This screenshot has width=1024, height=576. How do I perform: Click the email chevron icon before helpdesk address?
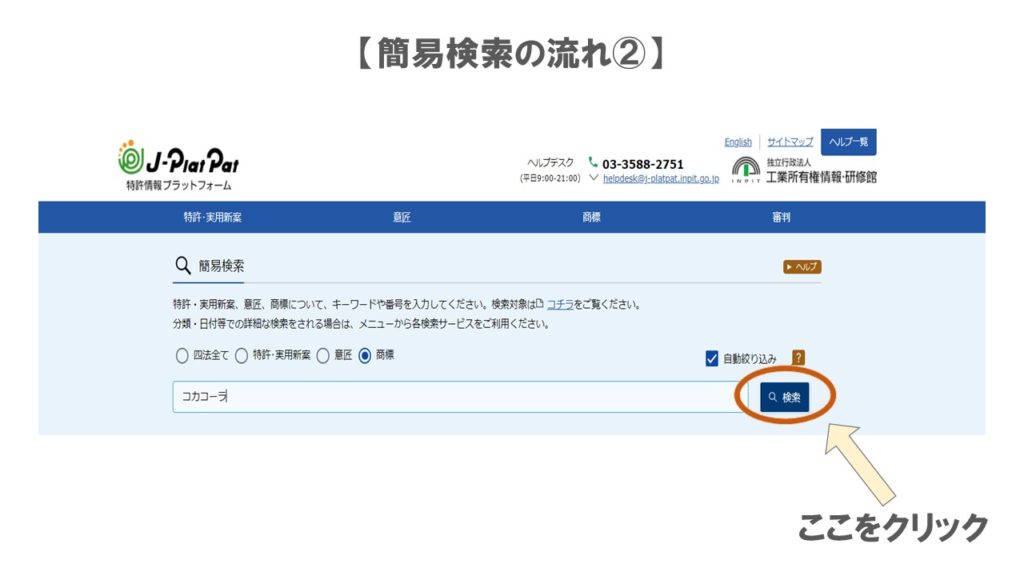594,178
